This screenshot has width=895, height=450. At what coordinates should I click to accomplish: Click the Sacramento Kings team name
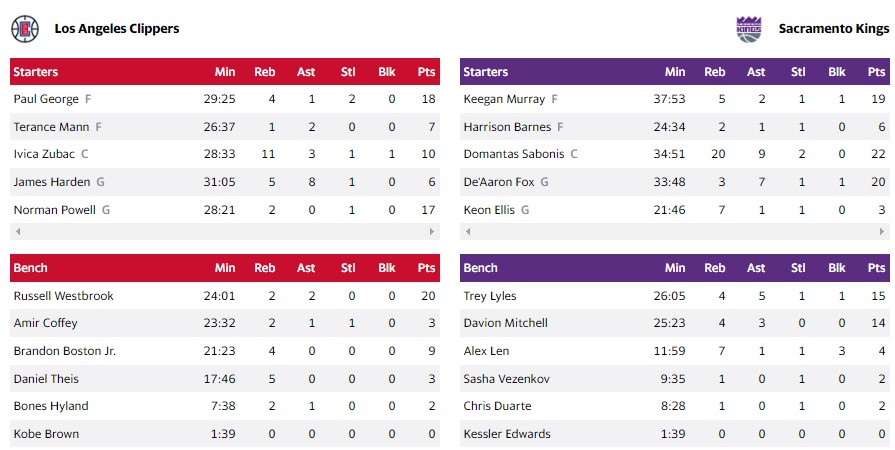point(833,29)
